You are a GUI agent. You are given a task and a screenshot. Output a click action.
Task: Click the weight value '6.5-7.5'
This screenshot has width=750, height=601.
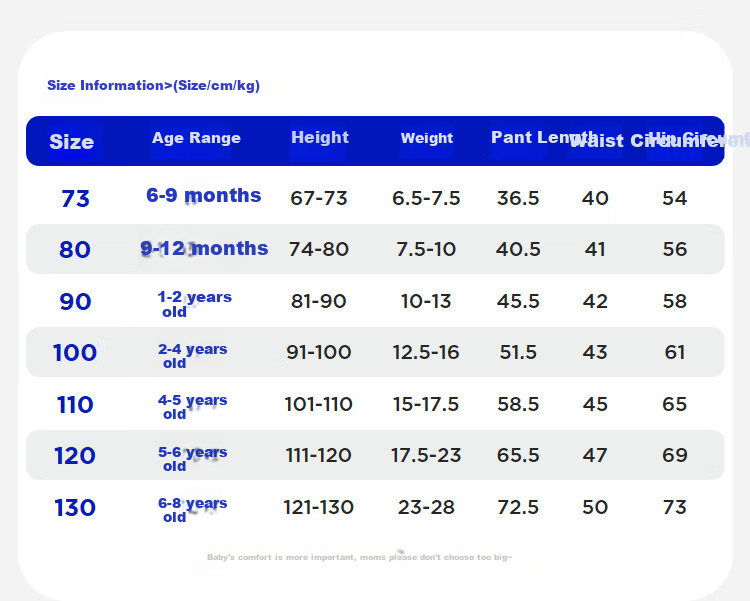pos(426,198)
